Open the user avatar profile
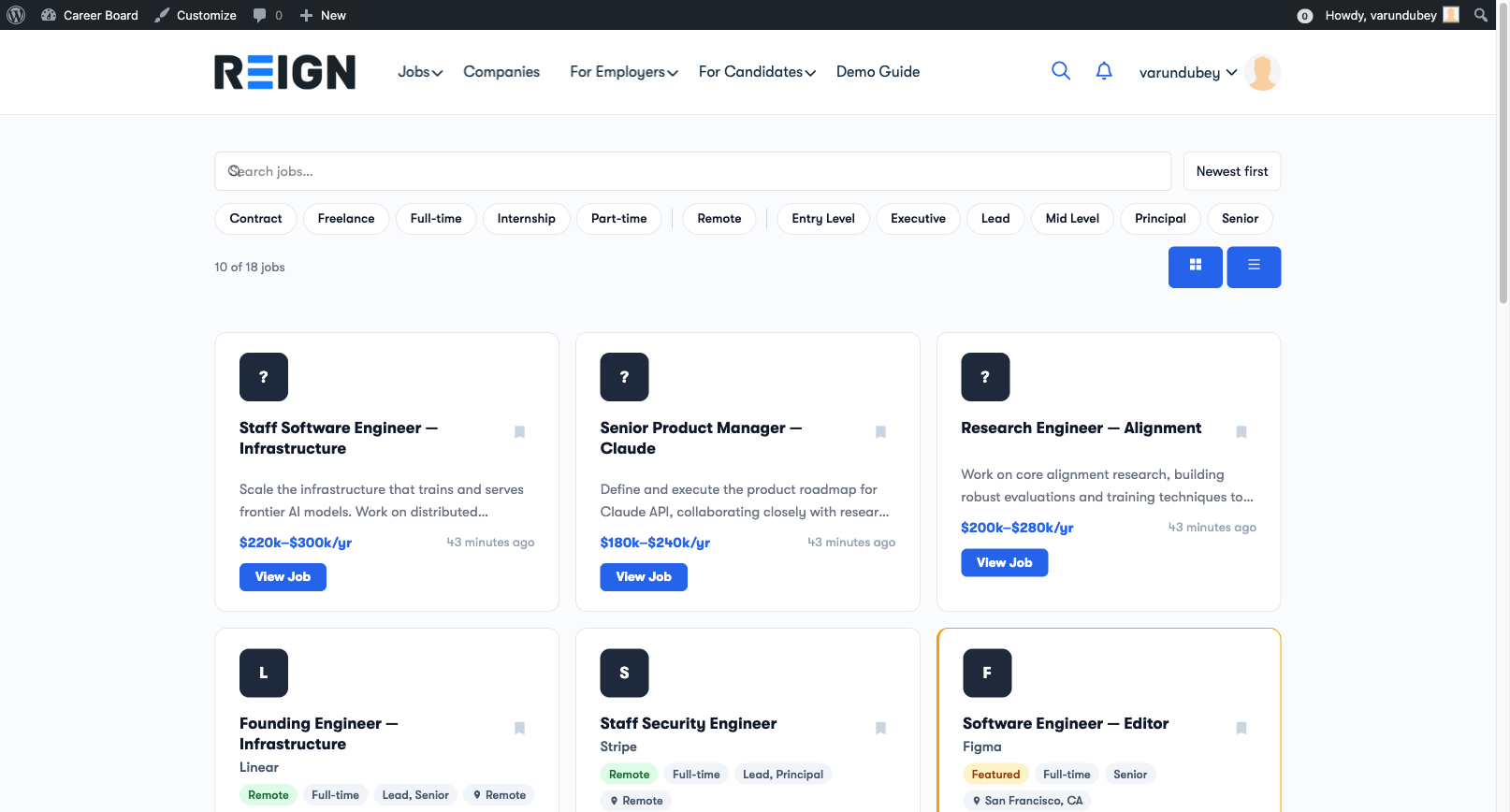The width and height of the screenshot is (1510, 812). [x=1263, y=72]
